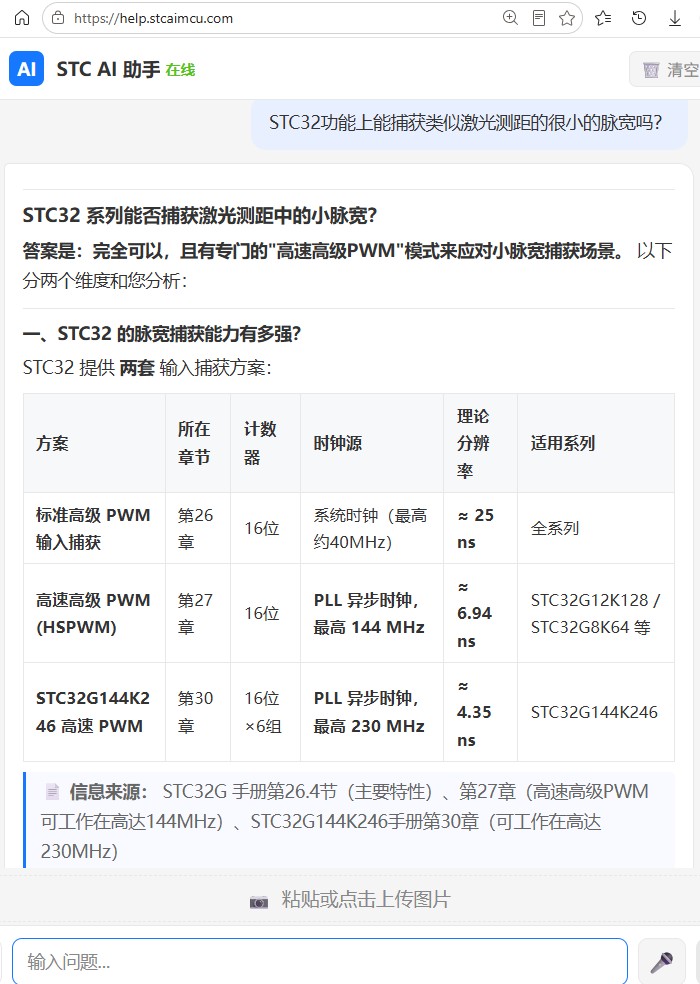Image resolution: width=700 pixels, height=984 pixels.
Task: Click cell ≈ 25 ns
Action: click(x=480, y=528)
